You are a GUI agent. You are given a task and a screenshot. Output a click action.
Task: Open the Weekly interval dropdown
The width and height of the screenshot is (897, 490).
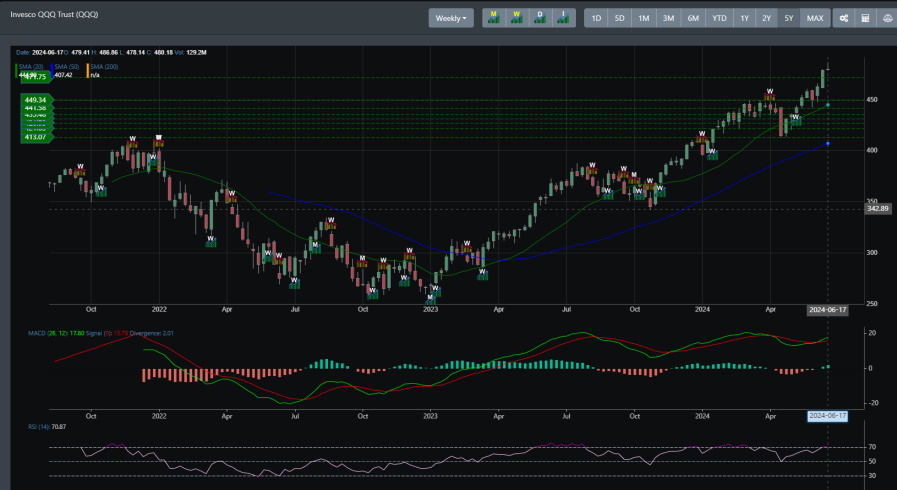pos(451,18)
